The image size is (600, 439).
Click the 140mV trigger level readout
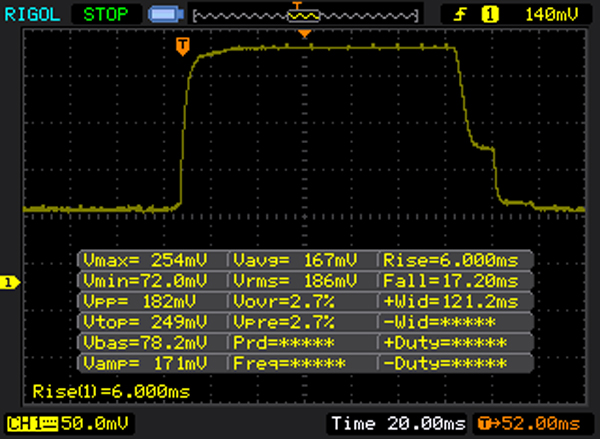[551, 15]
